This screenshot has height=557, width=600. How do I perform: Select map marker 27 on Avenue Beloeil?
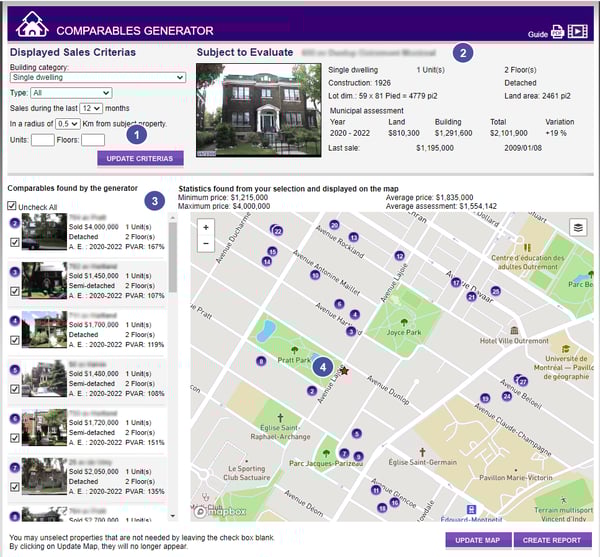(x=523, y=381)
